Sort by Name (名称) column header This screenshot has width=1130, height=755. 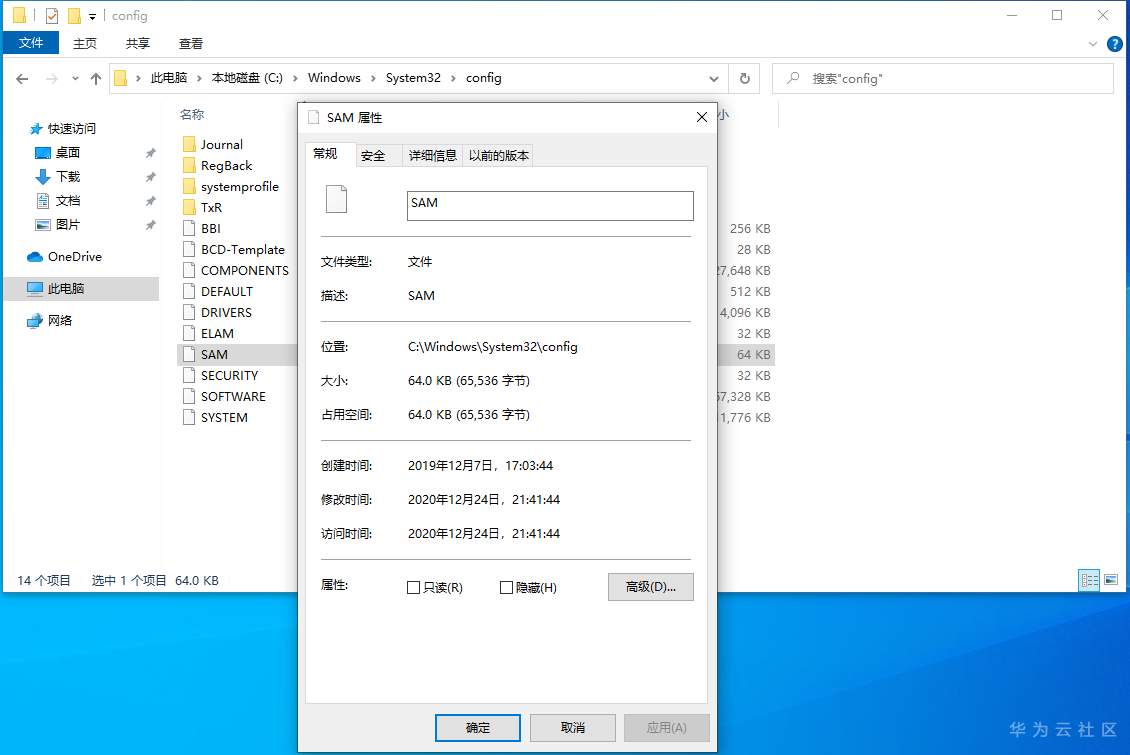[x=192, y=115]
